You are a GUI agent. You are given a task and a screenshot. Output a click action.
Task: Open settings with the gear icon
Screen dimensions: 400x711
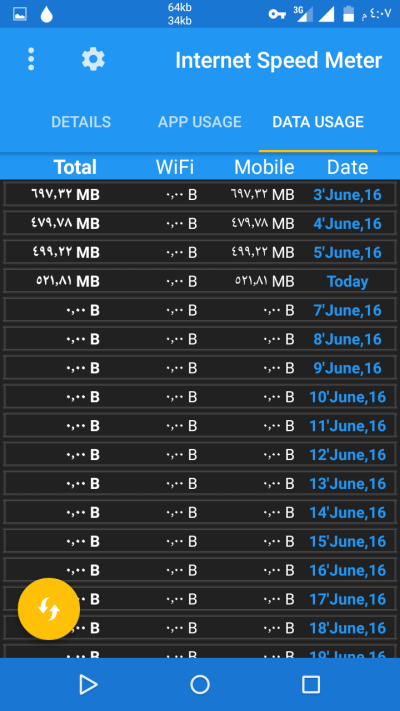point(93,59)
